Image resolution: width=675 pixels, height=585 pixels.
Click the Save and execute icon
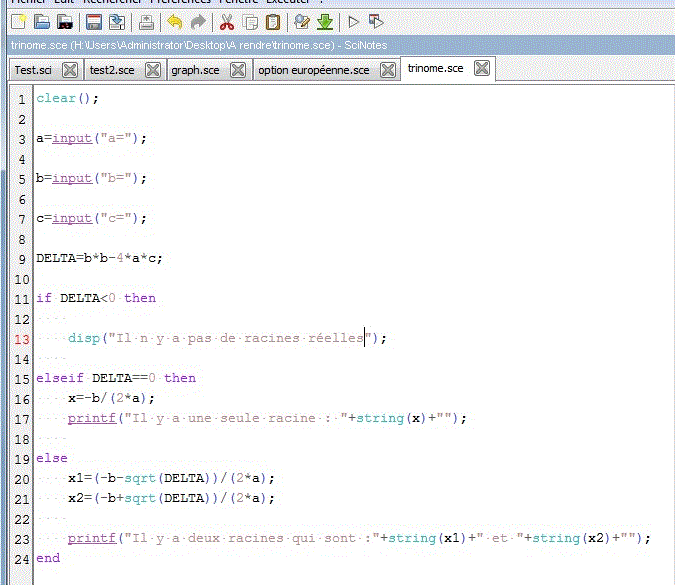pyautogui.click(x=376, y=21)
